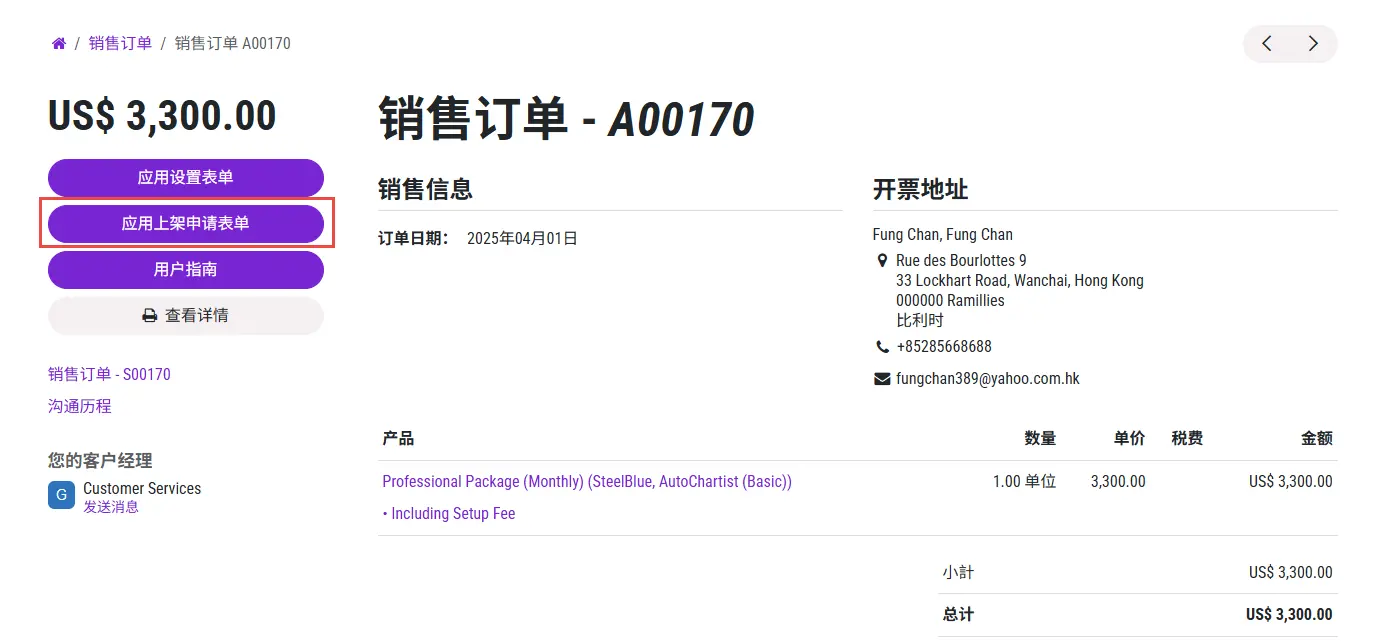Click 您的客户经理 heading
The width and height of the screenshot is (1400, 644).
click(100, 461)
